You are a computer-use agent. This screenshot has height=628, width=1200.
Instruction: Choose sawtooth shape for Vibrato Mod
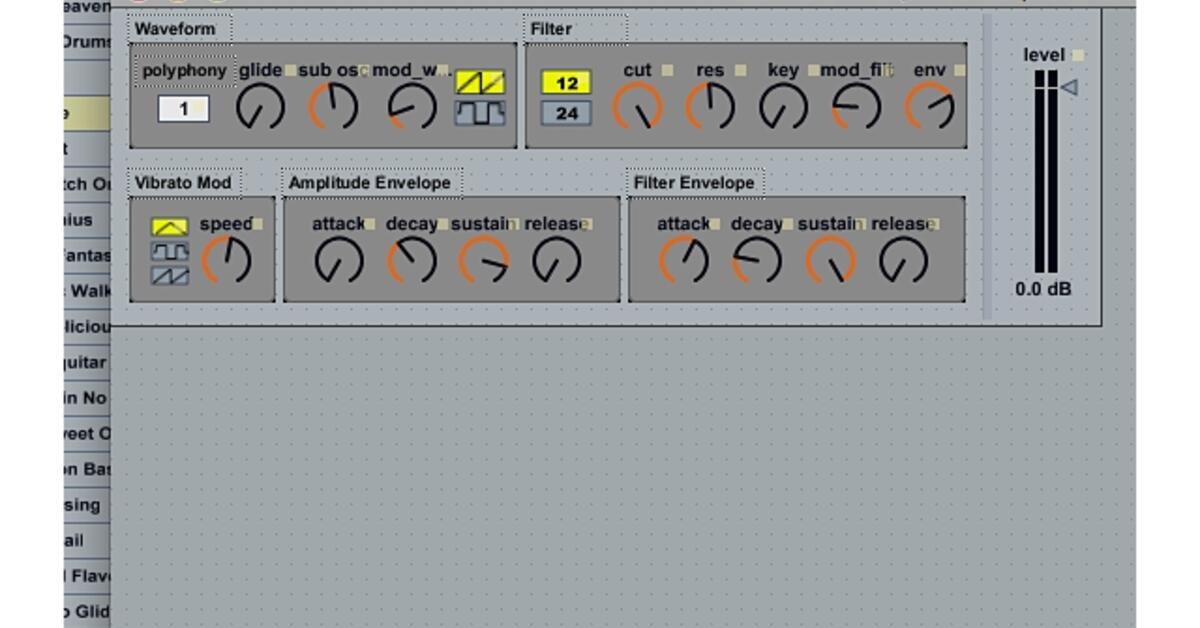pos(170,276)
